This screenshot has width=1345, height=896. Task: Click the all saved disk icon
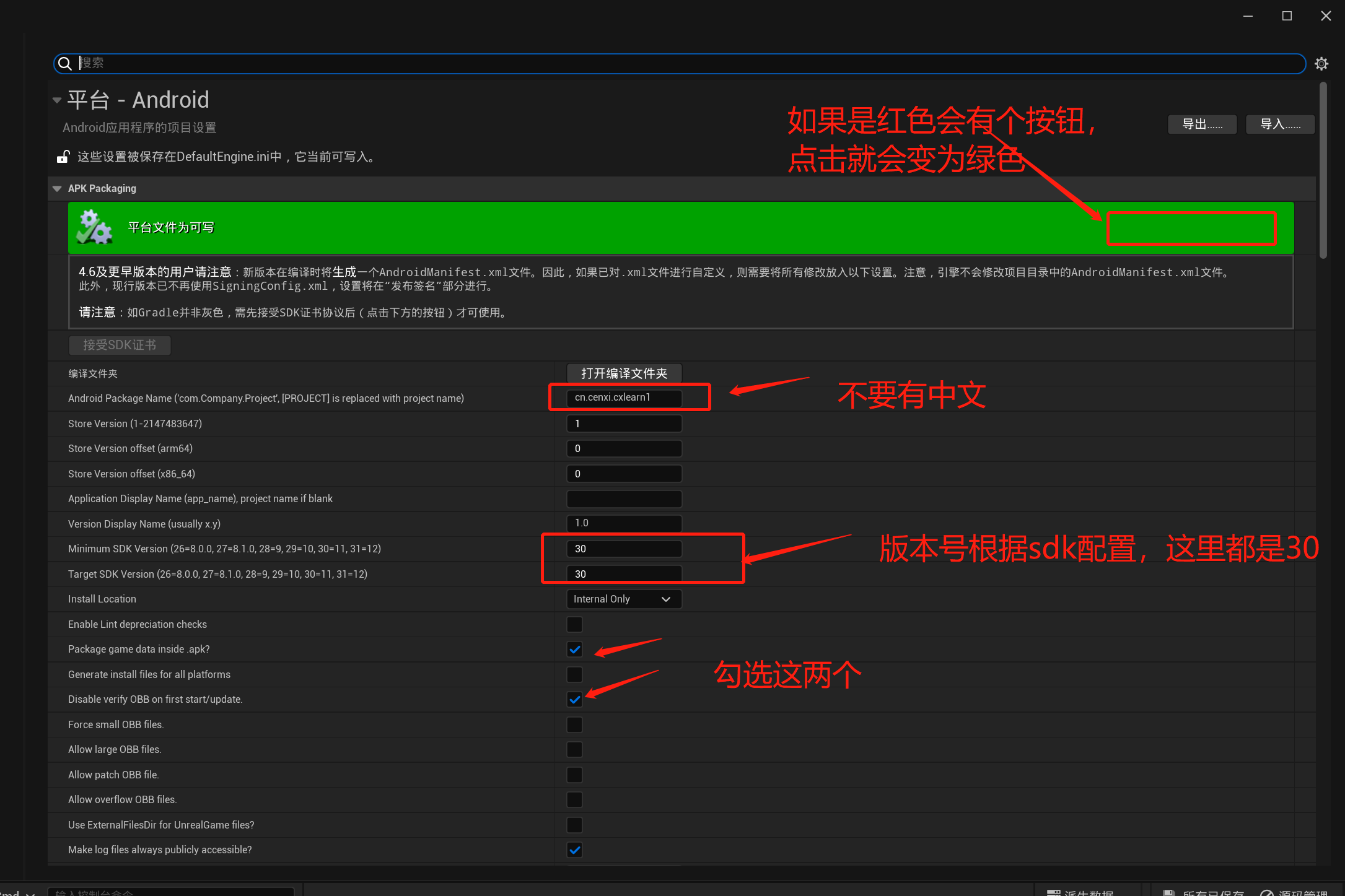1169,892
